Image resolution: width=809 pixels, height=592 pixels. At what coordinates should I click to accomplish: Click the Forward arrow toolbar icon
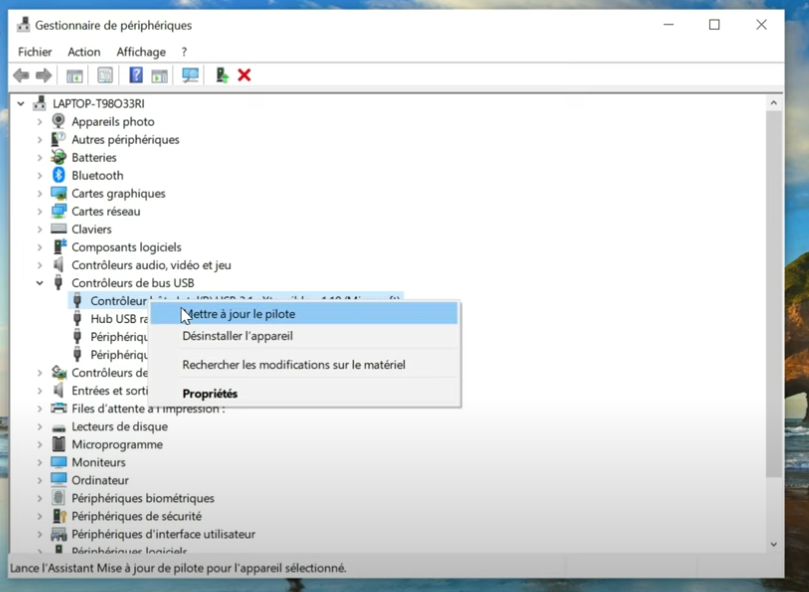(44, 75)
